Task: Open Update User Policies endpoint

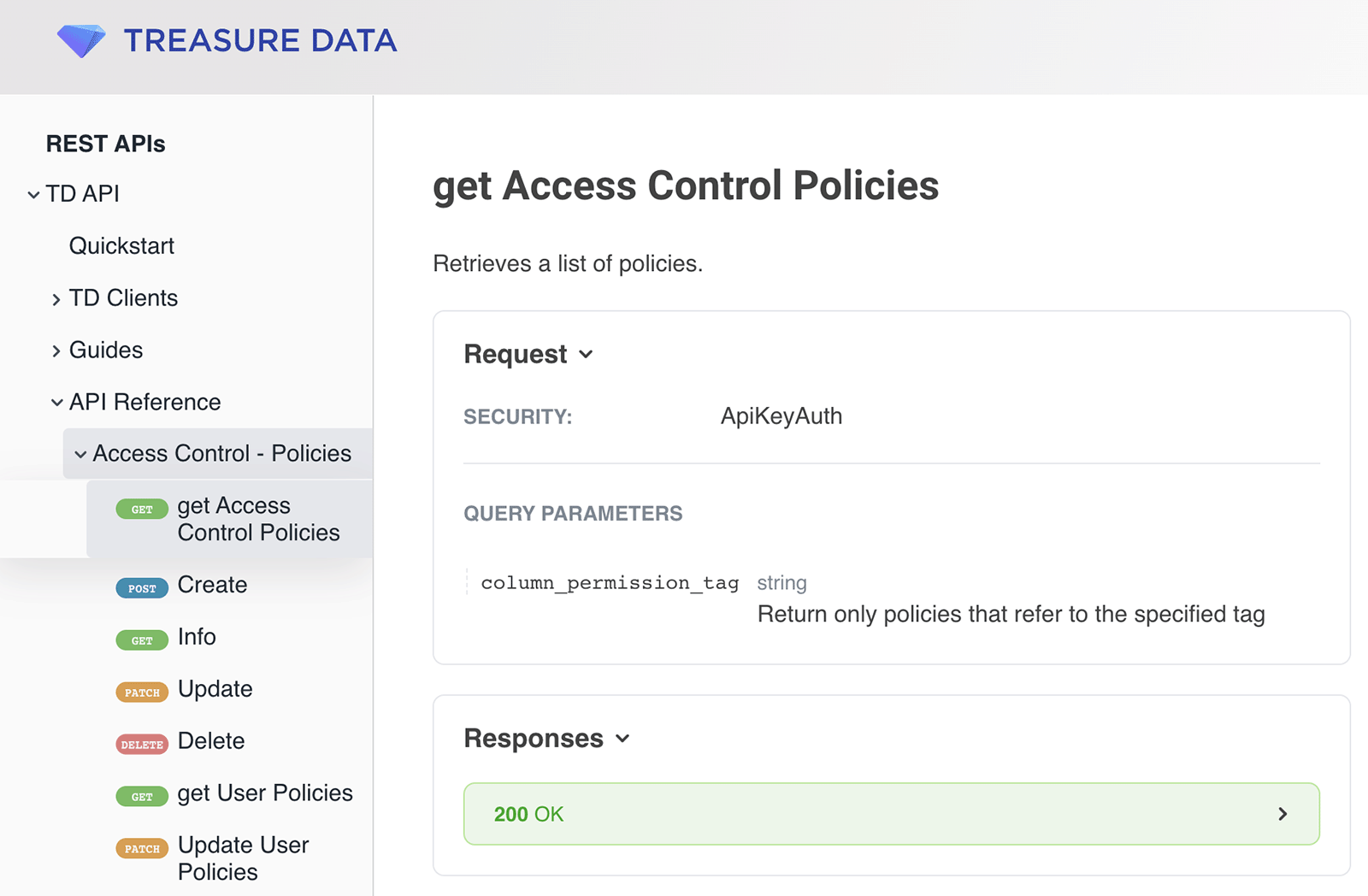Action: tap(243, 858)
